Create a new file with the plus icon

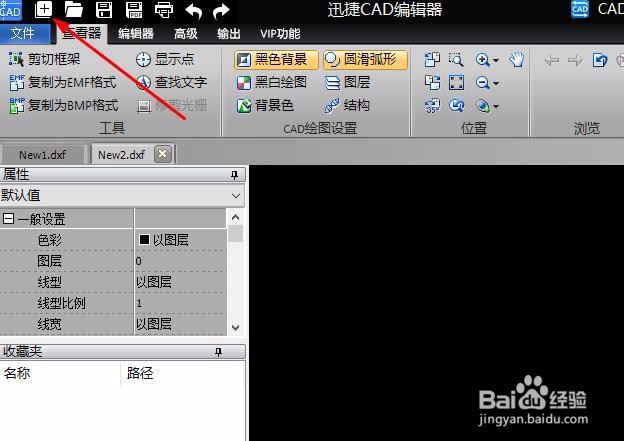(43, 9)
